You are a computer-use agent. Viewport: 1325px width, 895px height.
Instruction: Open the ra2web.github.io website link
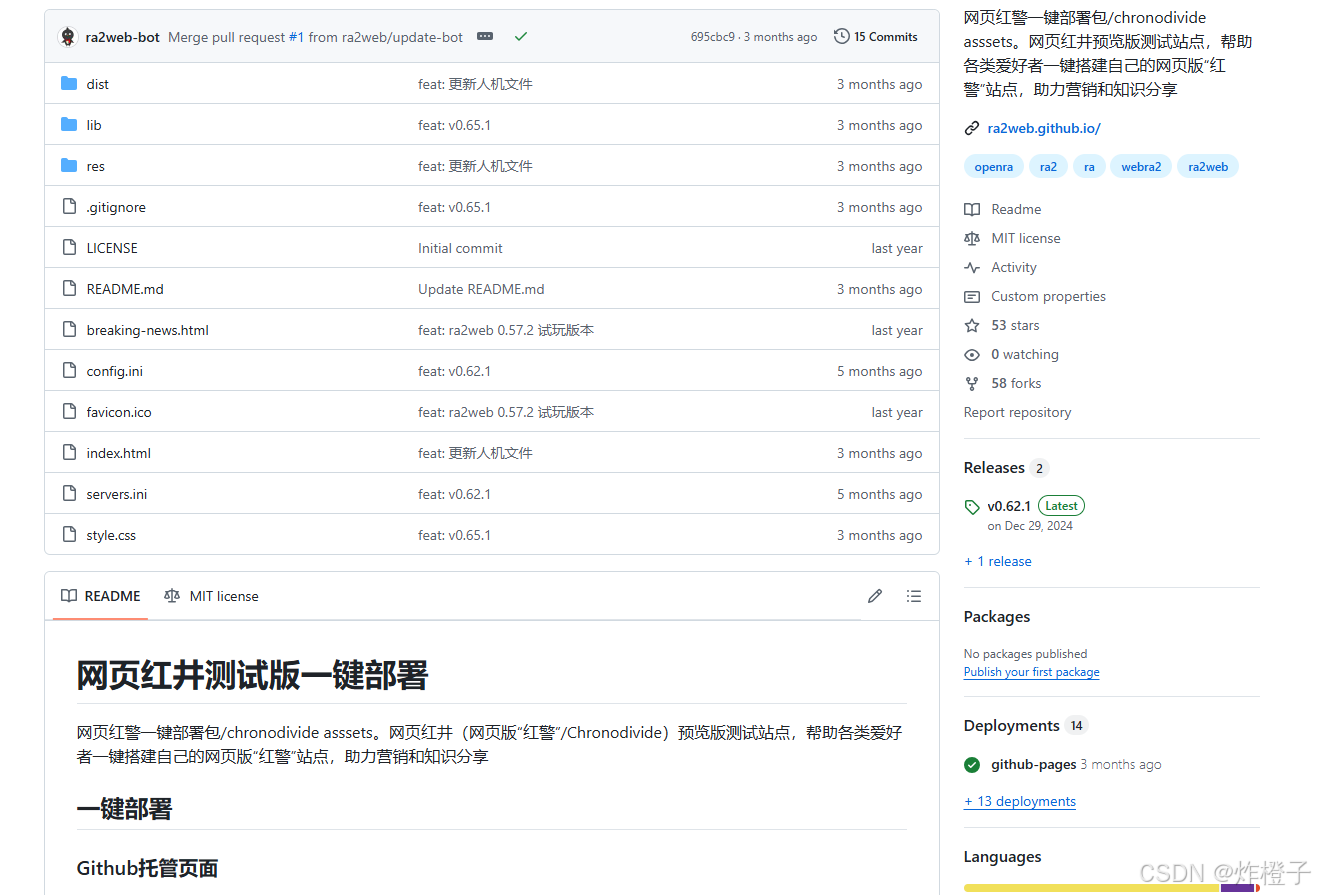(1044, 128)
